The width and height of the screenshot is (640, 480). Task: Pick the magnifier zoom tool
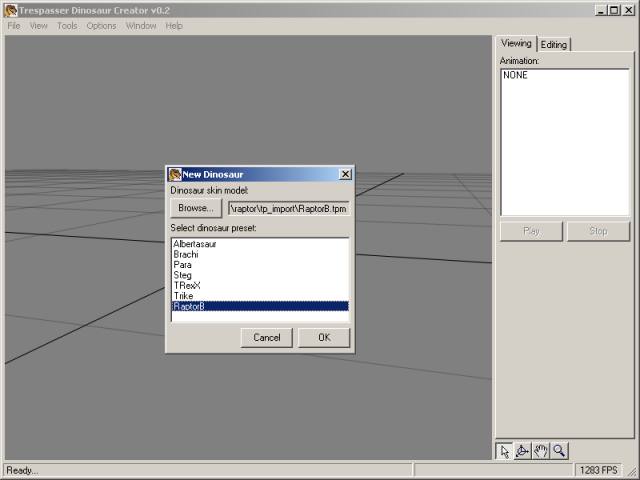tap(559, 451)
